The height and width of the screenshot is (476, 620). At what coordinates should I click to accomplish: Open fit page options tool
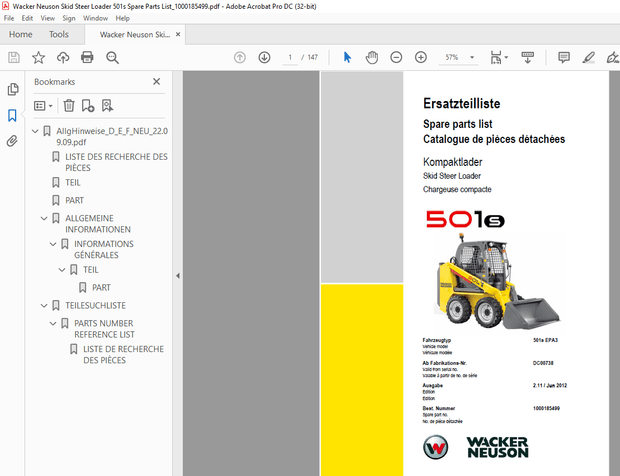[498, 58]
